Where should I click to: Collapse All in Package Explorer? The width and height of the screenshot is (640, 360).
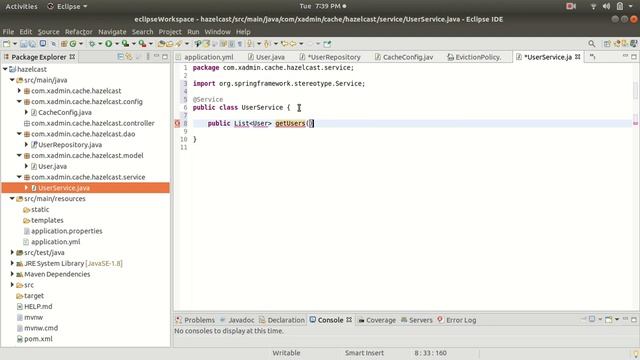point(120,57)
